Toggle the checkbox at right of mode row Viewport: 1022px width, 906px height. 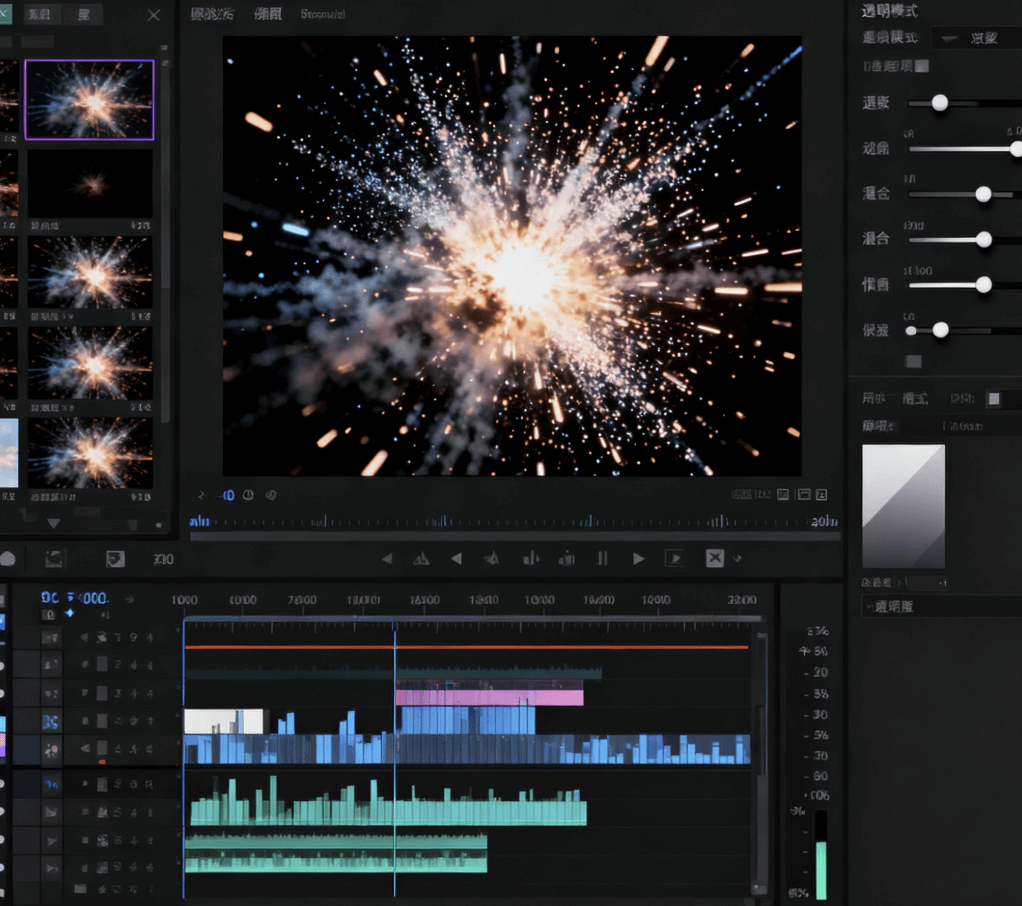click(x=993, y=399)
